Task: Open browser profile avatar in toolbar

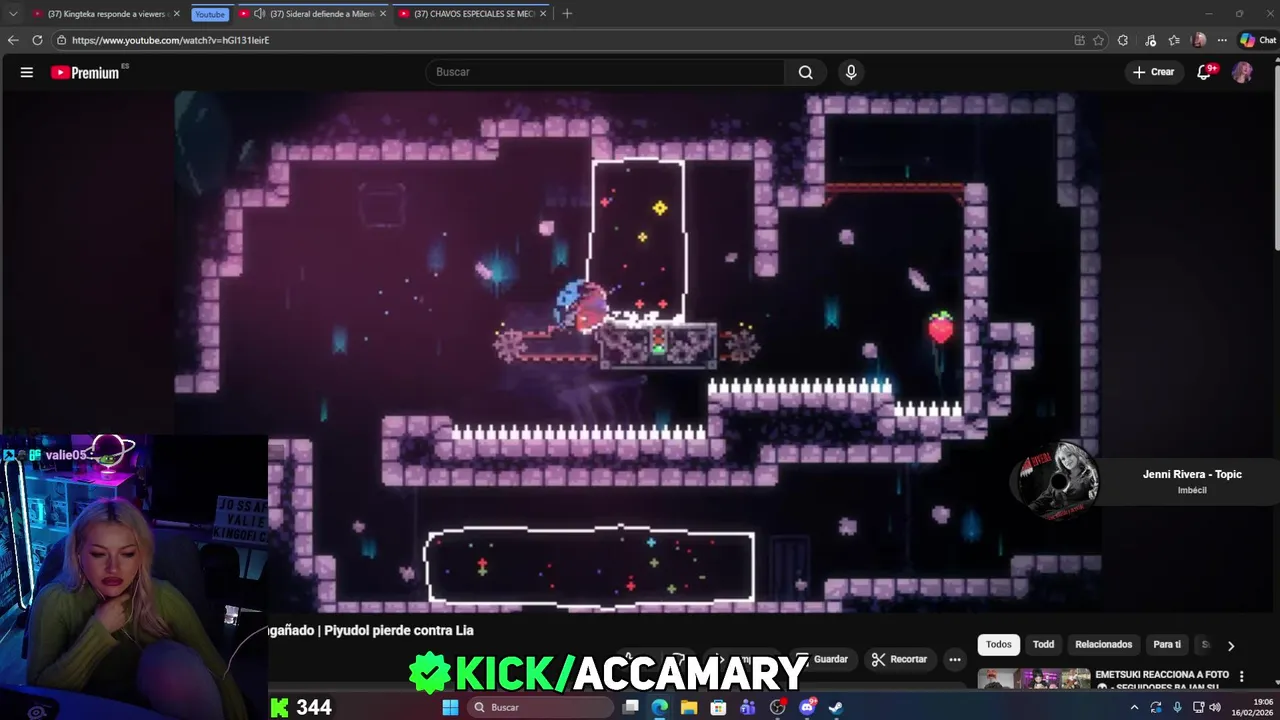Action: click(x=1199, y=40)
